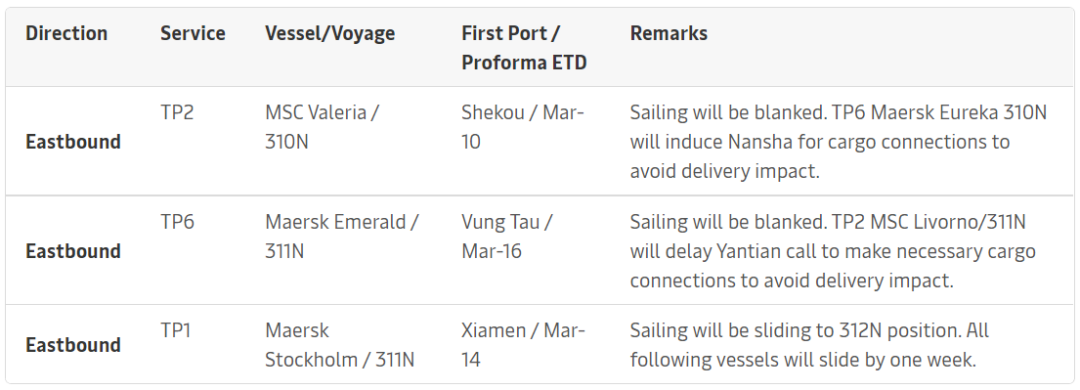
Task: Click the First Port / Proforma ETD header
Action: [x=524, y=48]
